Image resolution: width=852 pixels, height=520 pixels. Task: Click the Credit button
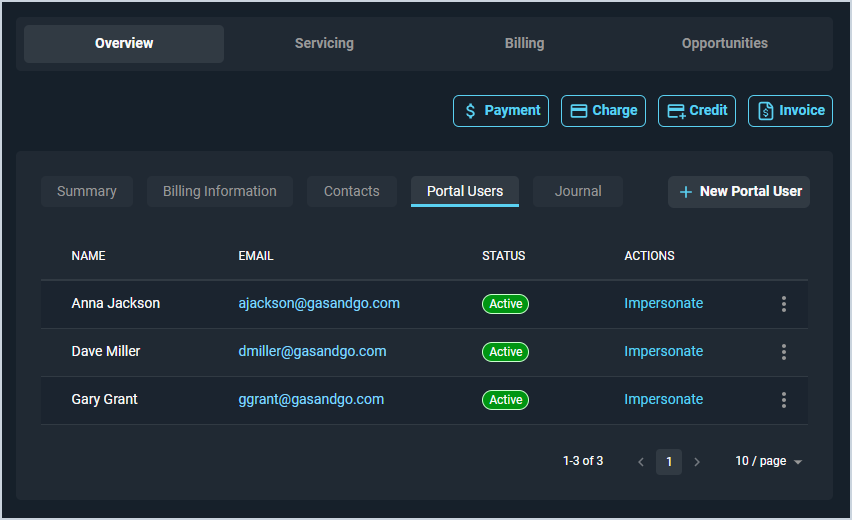pos(697,111)
